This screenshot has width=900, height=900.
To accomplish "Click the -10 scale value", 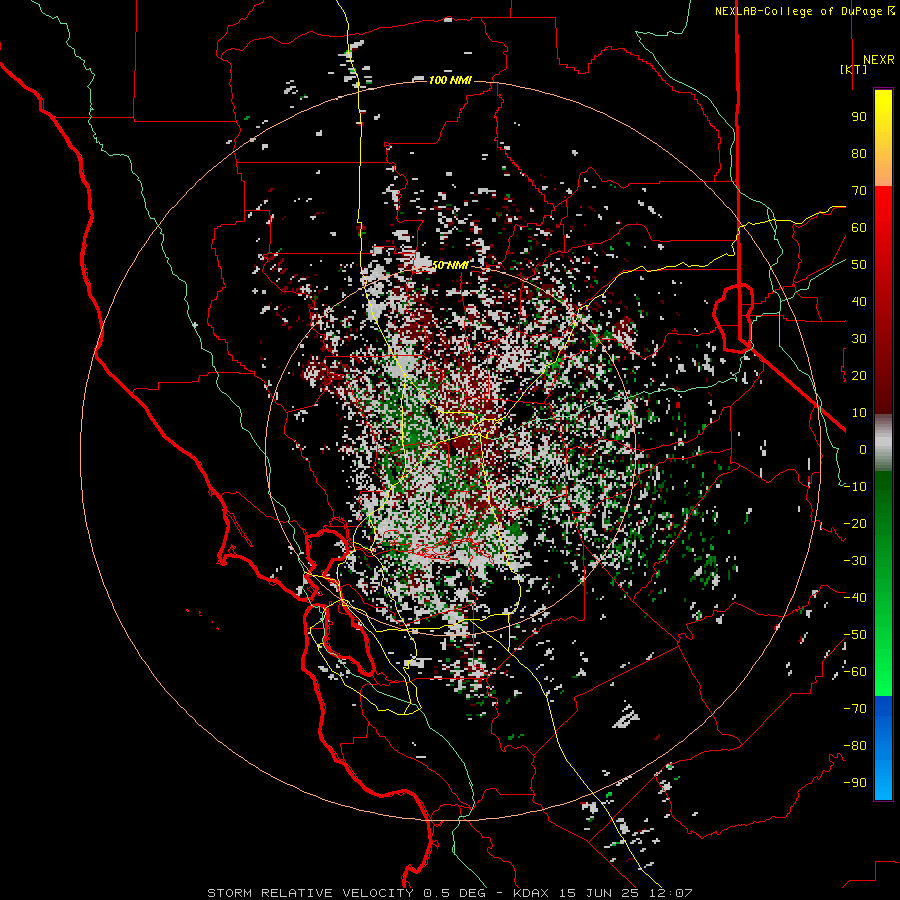I will click(x=855, y=487).
